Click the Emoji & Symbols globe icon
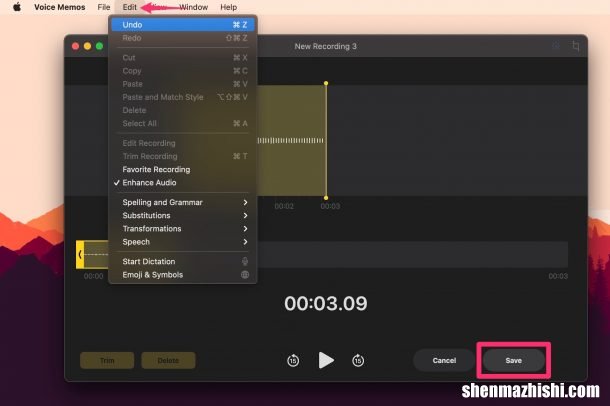Screen dimensions: 610x406 pyautogui.click(x=245, y=275)
